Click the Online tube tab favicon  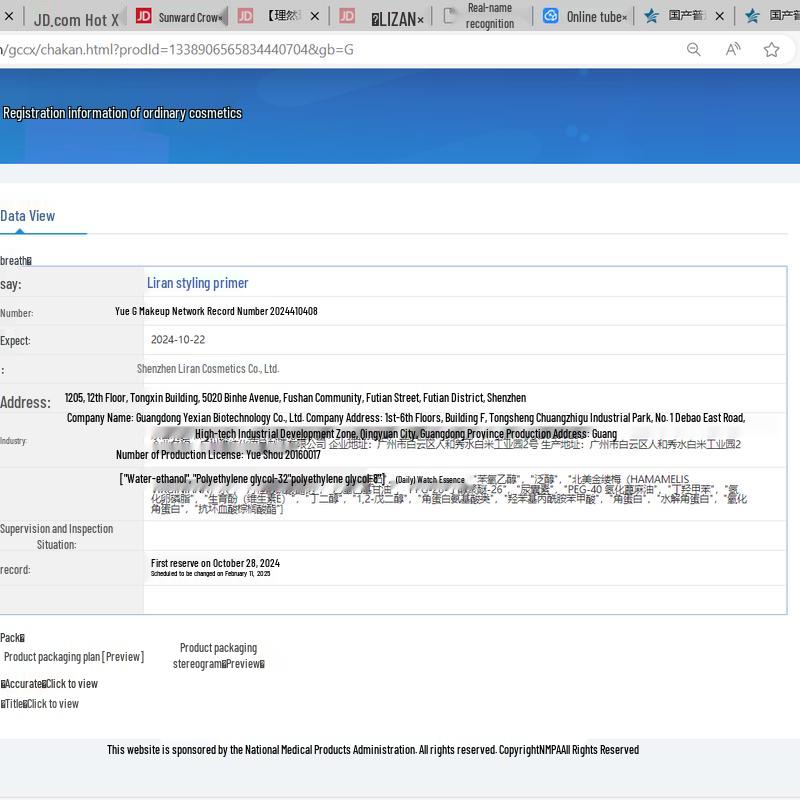pyautogui.click(x=551, y=16)
